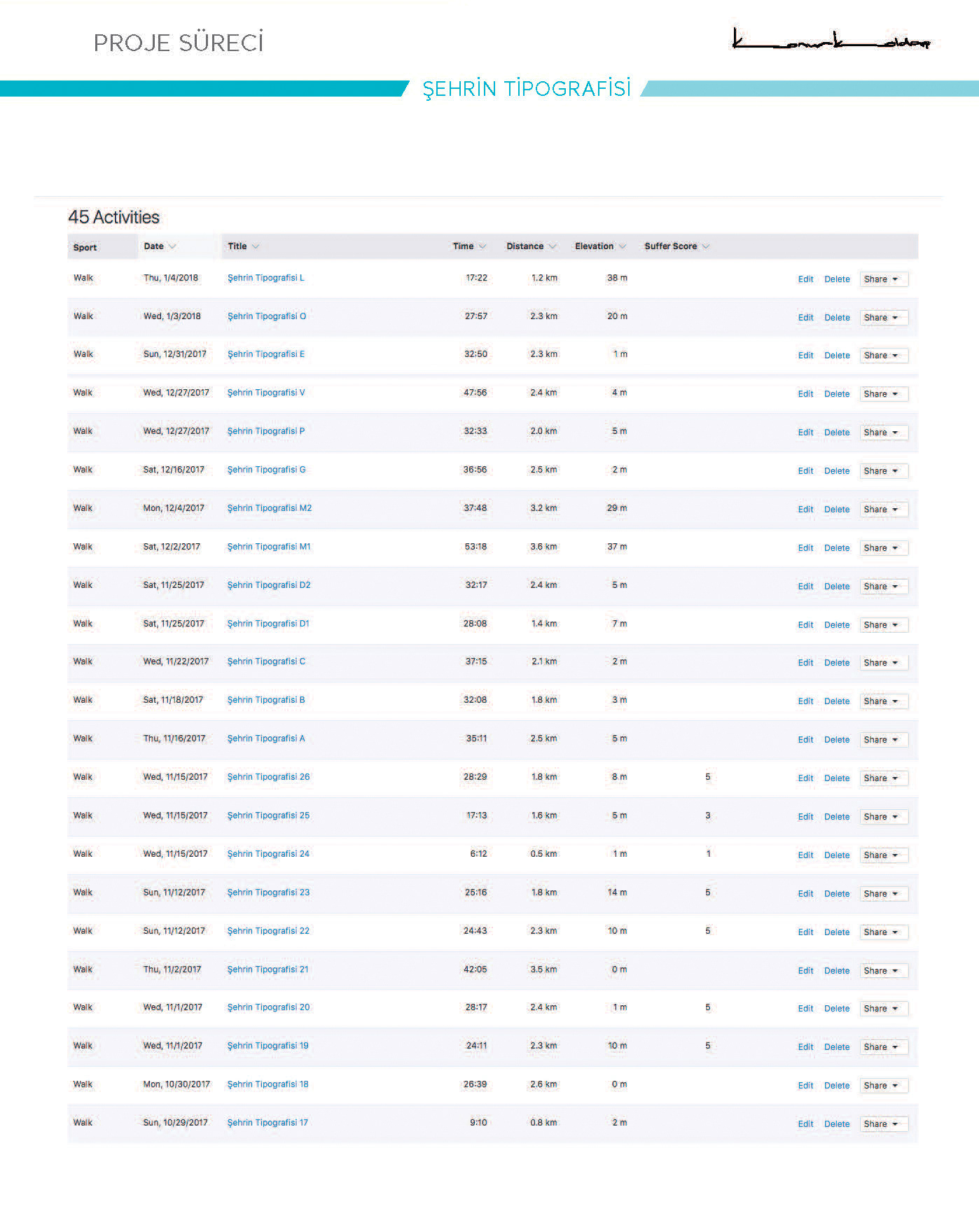This screenshot has height=1232, width=979.
Task: Delete the Şehrin Tipografisi E activity
Action: pyautogui.click(x=837, y=356)
